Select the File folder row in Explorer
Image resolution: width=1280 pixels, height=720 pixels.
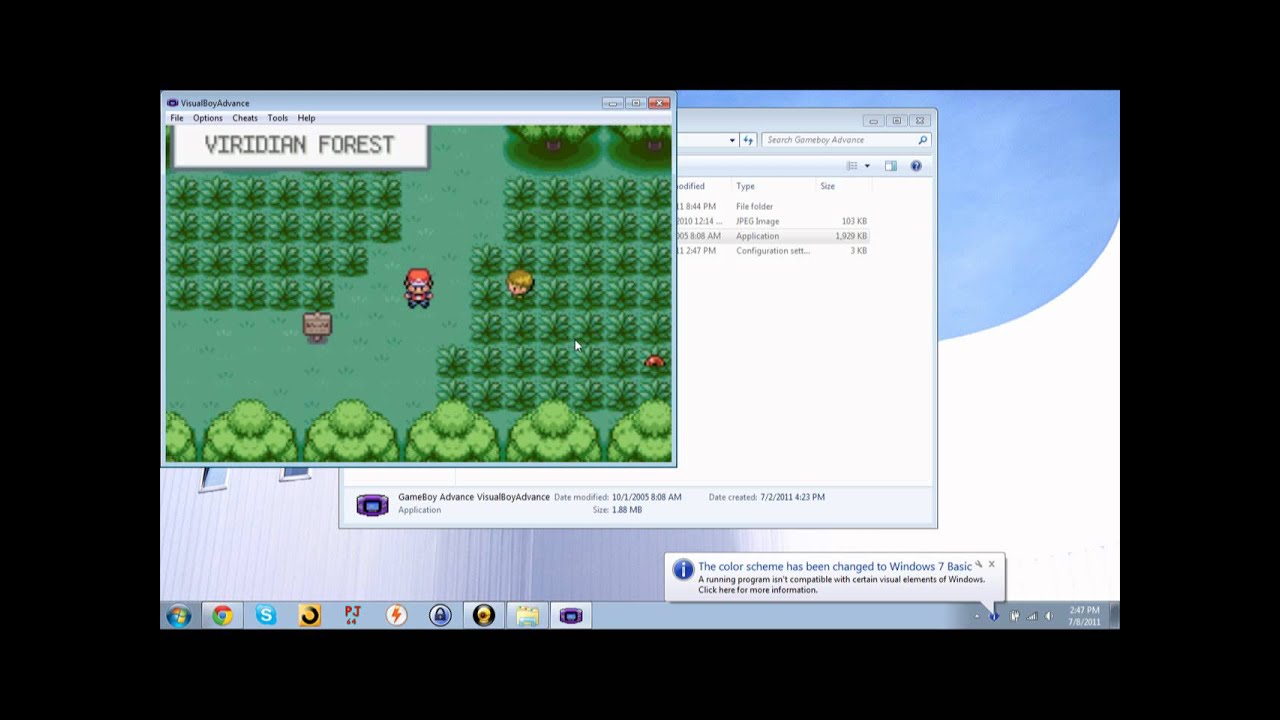[773, 207]
